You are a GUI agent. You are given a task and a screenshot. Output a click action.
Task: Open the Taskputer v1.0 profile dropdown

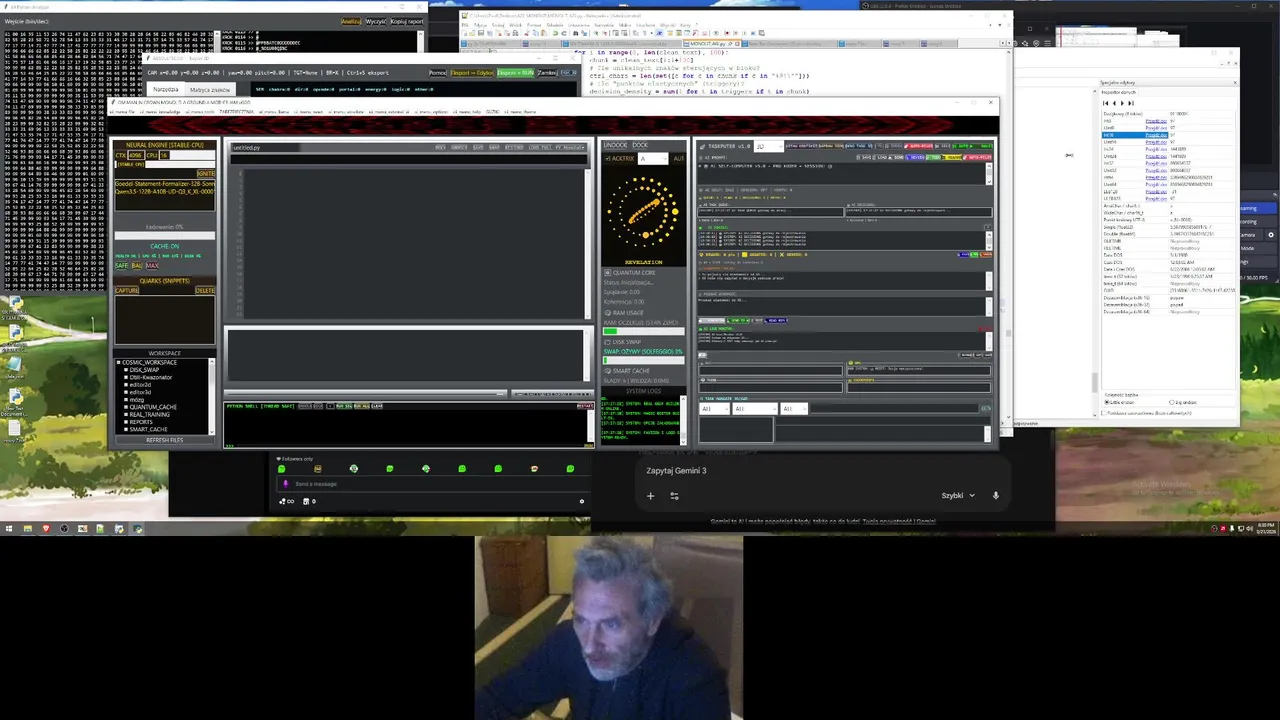pyautogui.click(x=767, y=146)
